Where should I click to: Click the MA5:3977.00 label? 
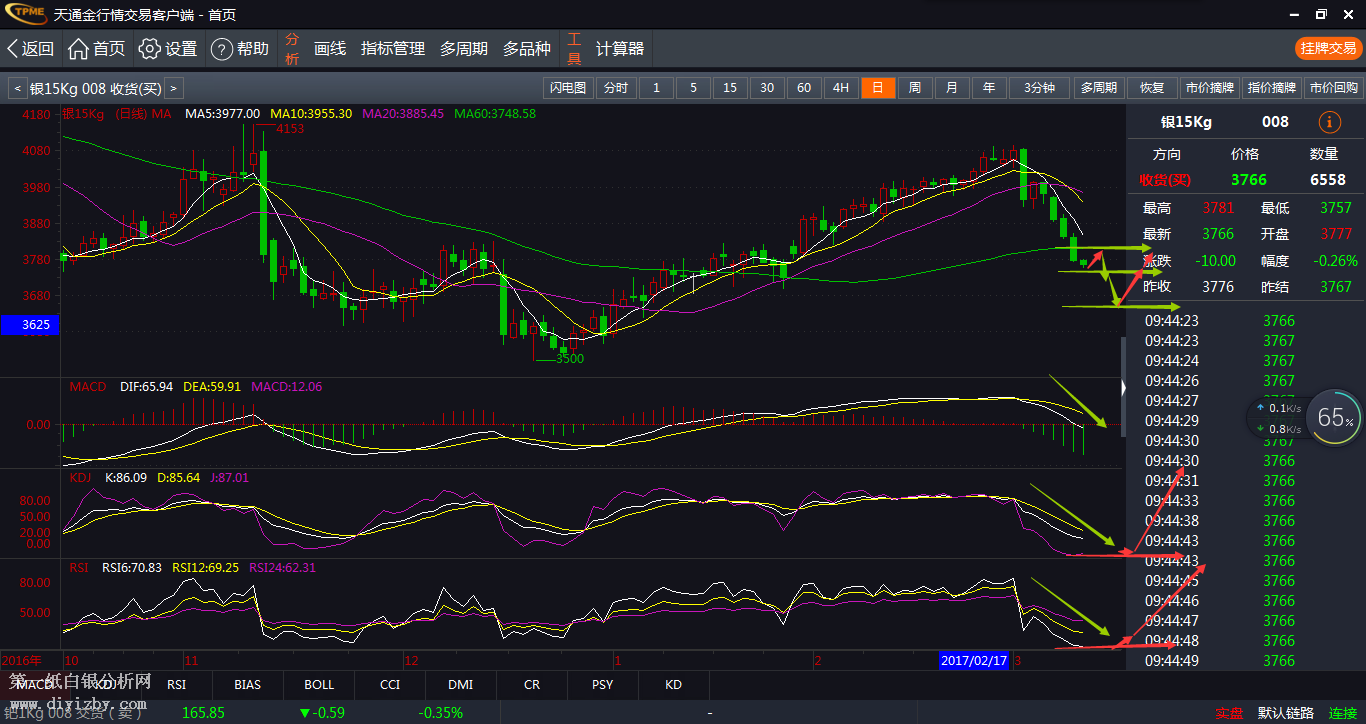[222, 114]
